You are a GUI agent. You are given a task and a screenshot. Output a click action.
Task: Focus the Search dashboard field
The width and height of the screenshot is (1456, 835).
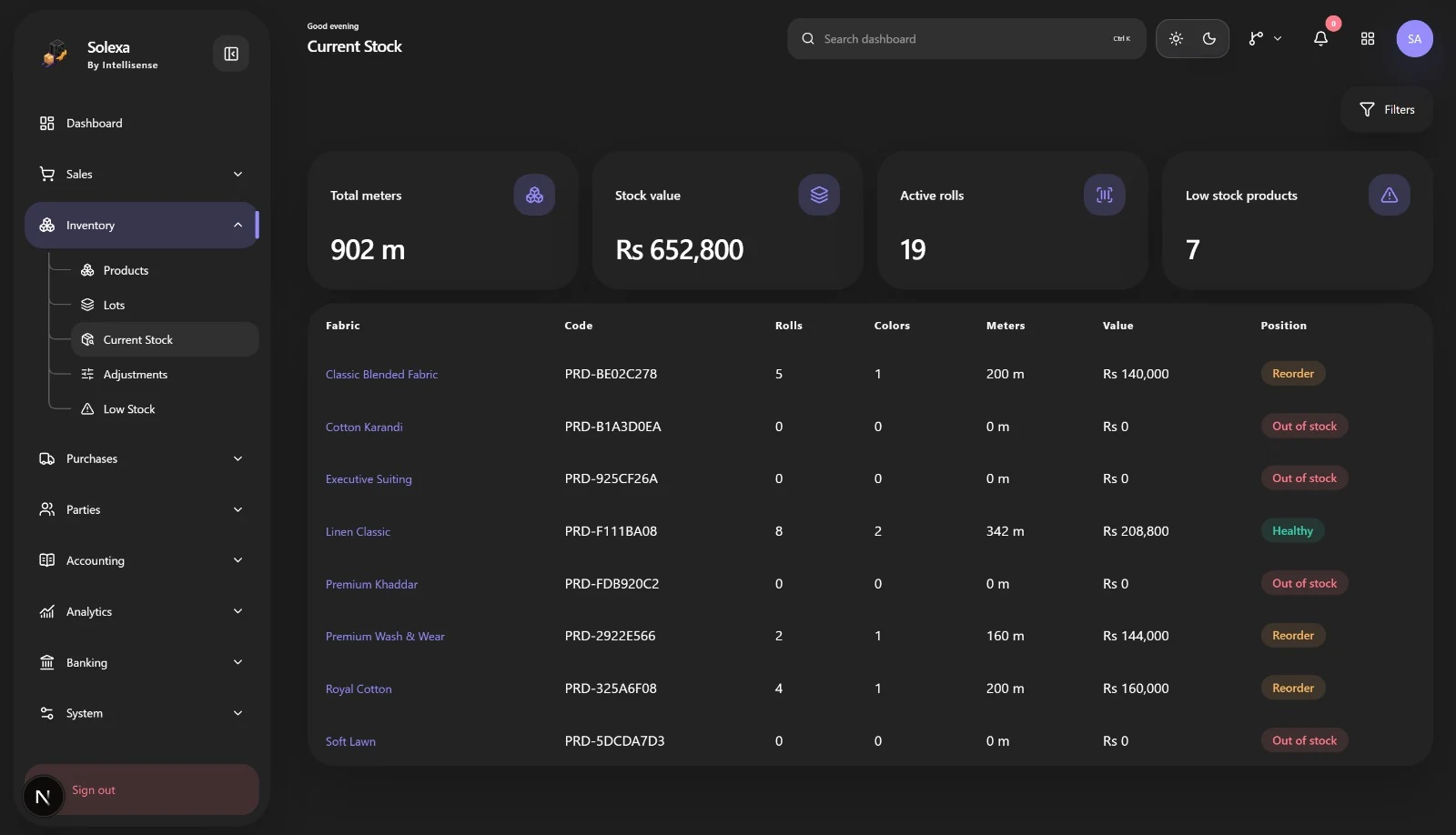click(x=966, y=38)
